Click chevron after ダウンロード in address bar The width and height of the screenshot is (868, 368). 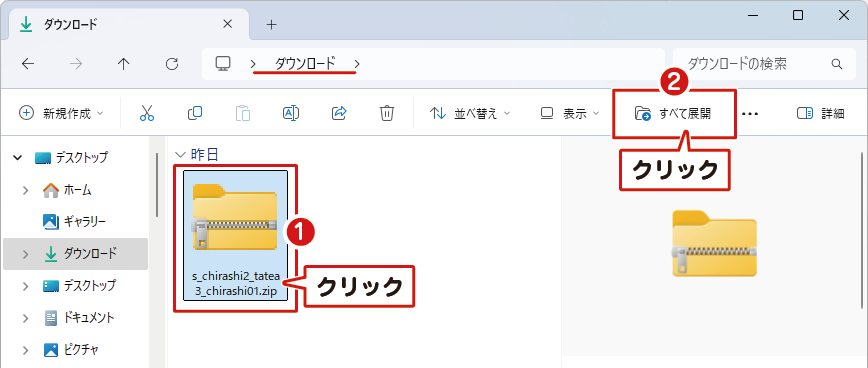point(357,64)
